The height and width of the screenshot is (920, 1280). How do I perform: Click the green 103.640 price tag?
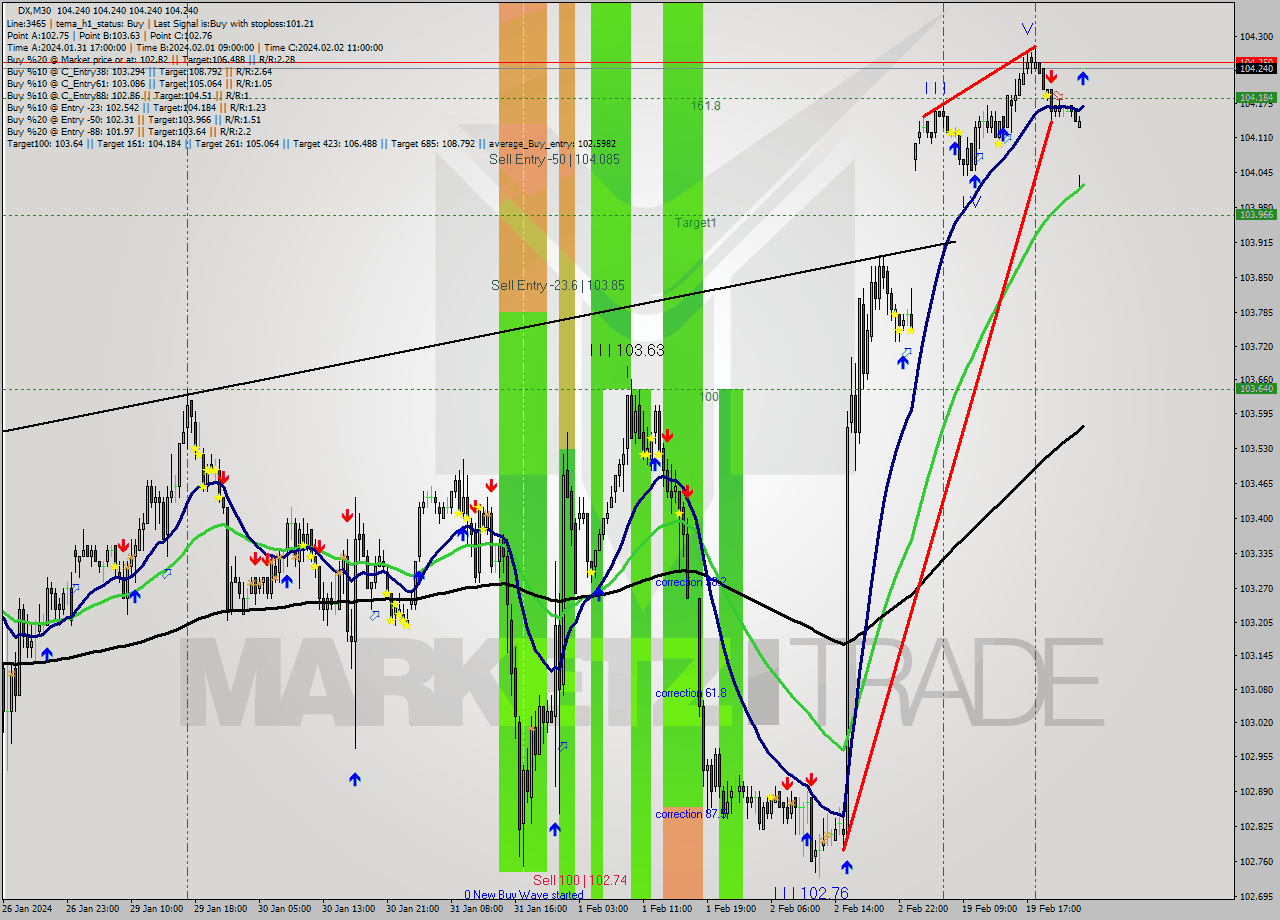(x=1256, y=388)
